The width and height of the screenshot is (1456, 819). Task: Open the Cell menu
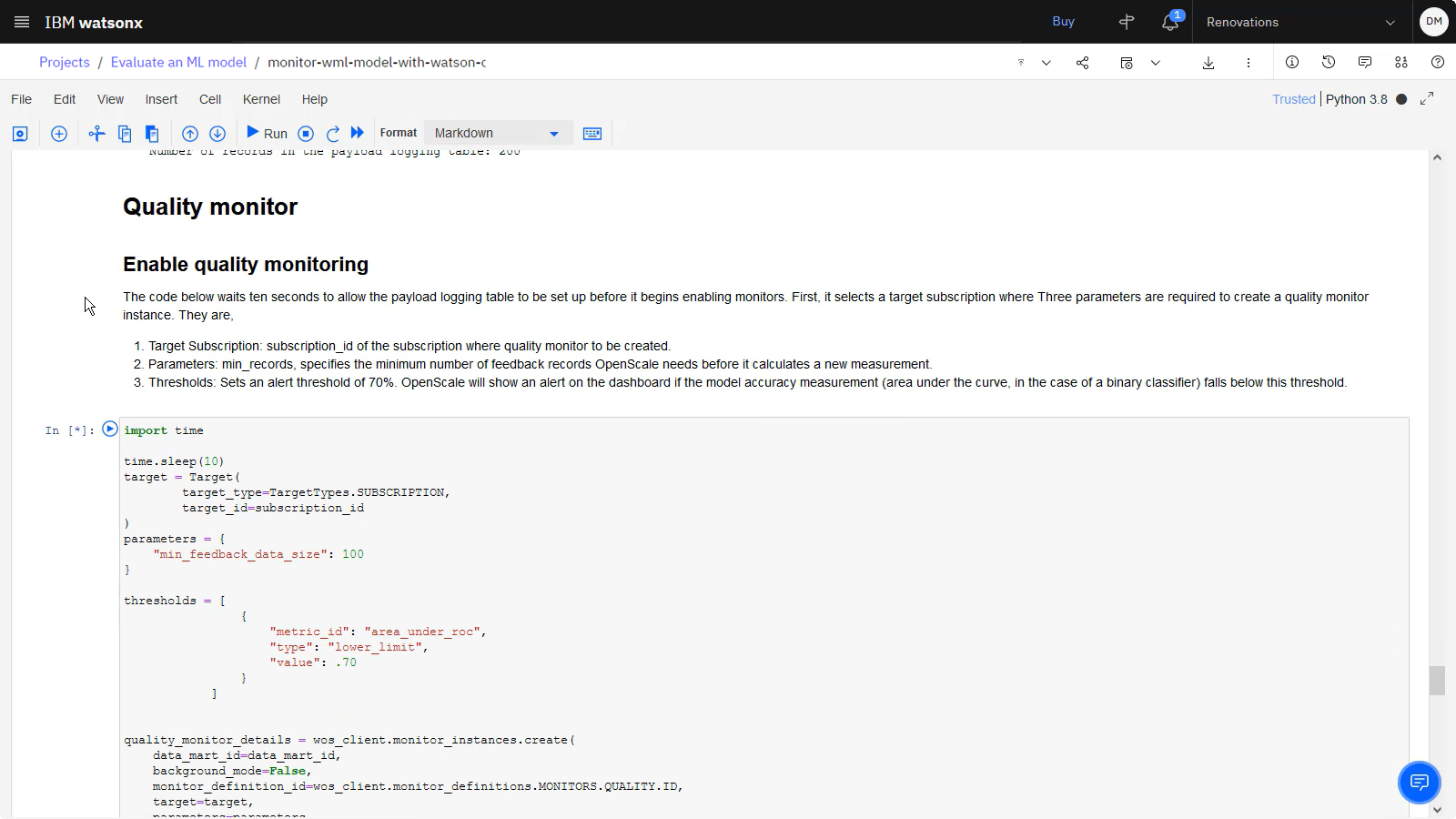210,99
